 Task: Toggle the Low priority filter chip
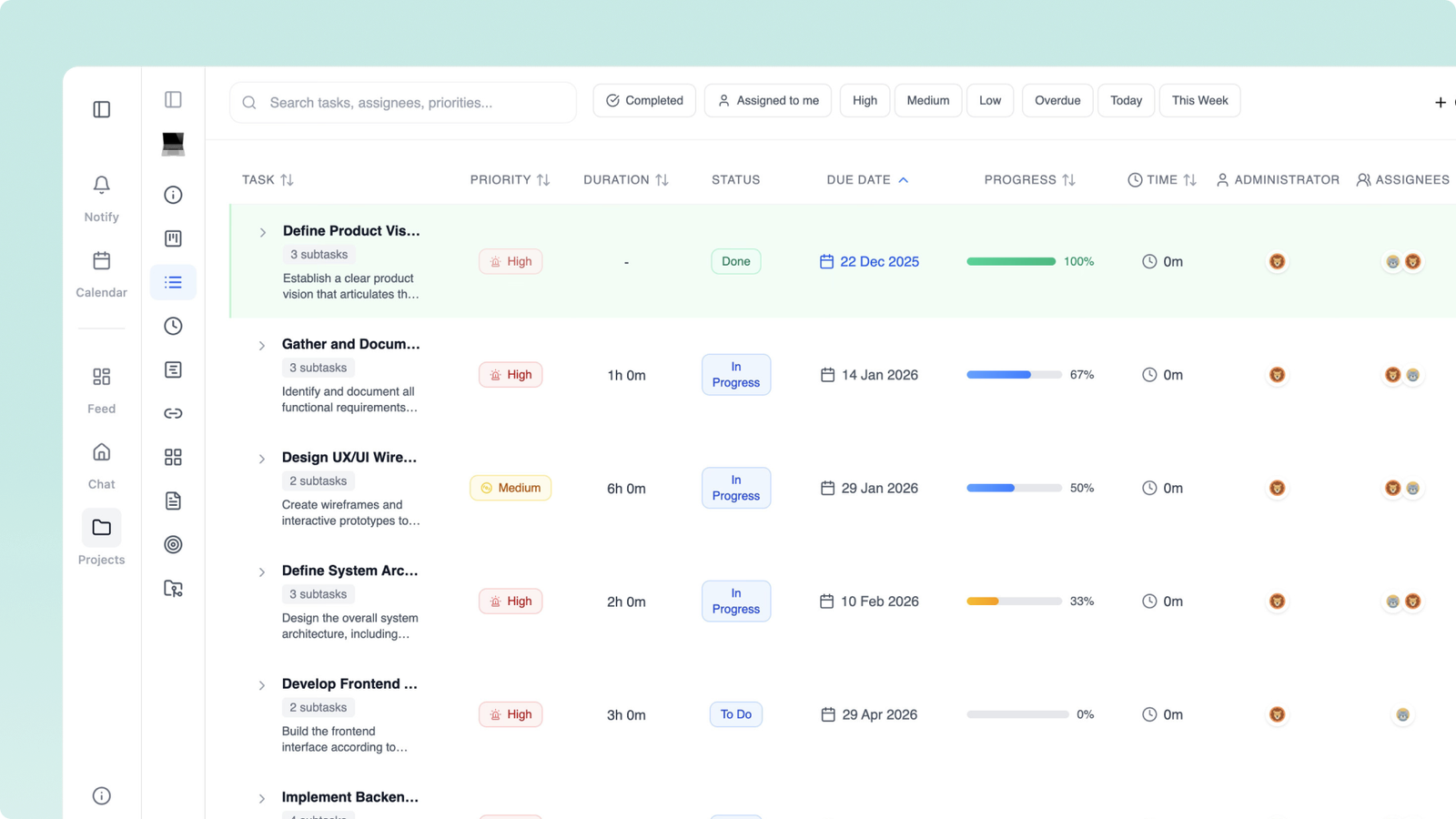tap(990, 100)
